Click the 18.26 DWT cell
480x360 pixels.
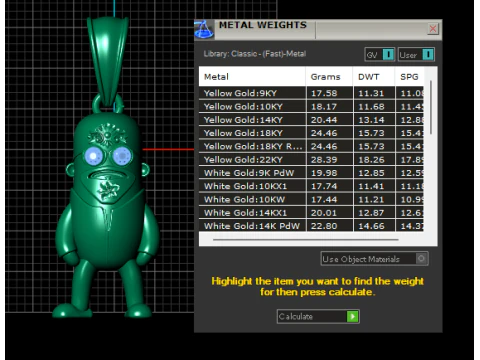pos(374,160)
